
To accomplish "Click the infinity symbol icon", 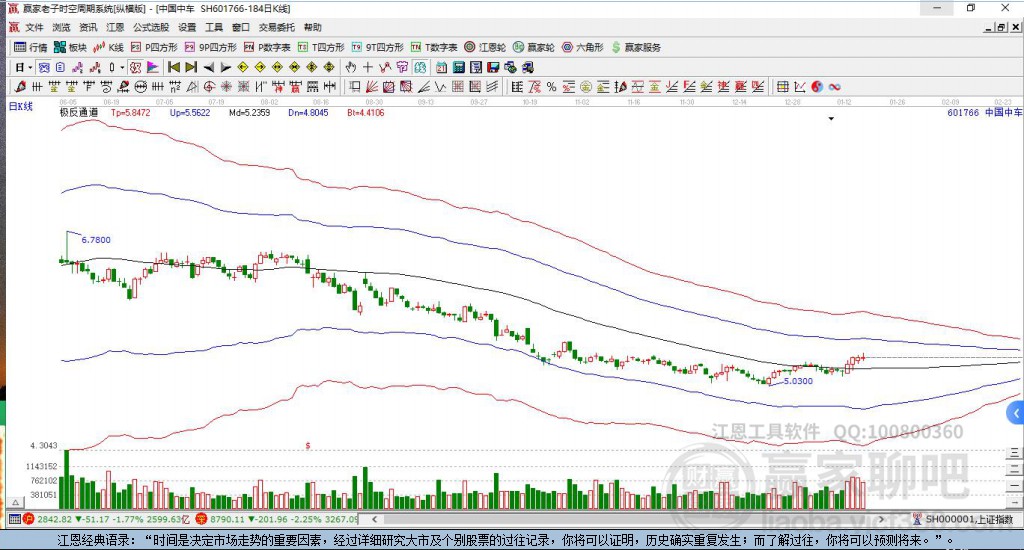I will [834, 87].
